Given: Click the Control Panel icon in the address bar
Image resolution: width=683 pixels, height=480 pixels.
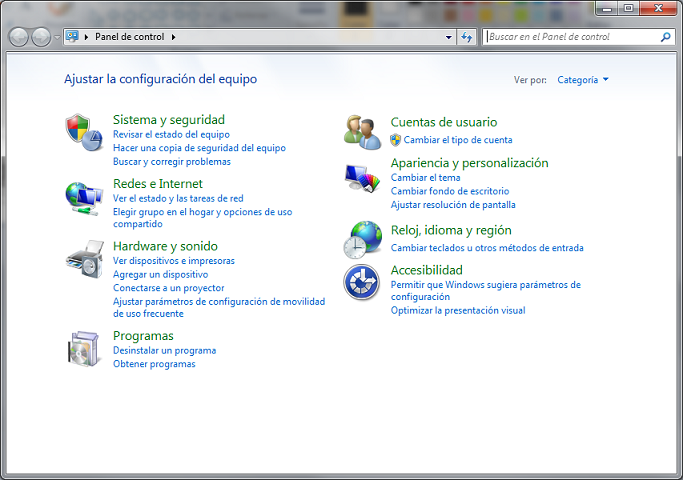Looking at the screenshot, I should click(x=72, y=37).
